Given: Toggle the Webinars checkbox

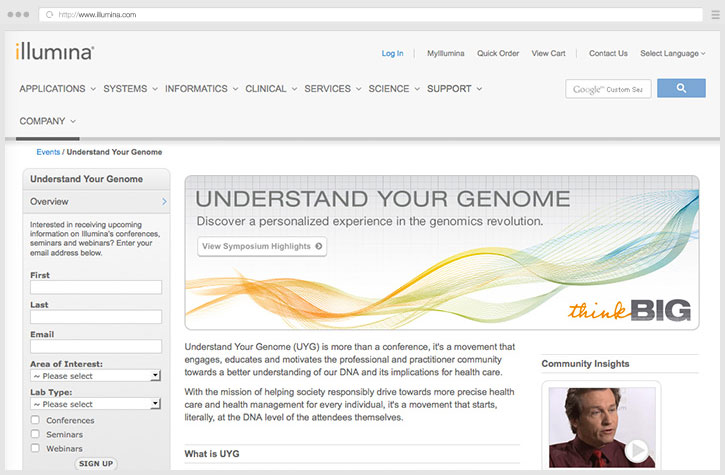Looking at the screenshot, I should click(36, 448).
